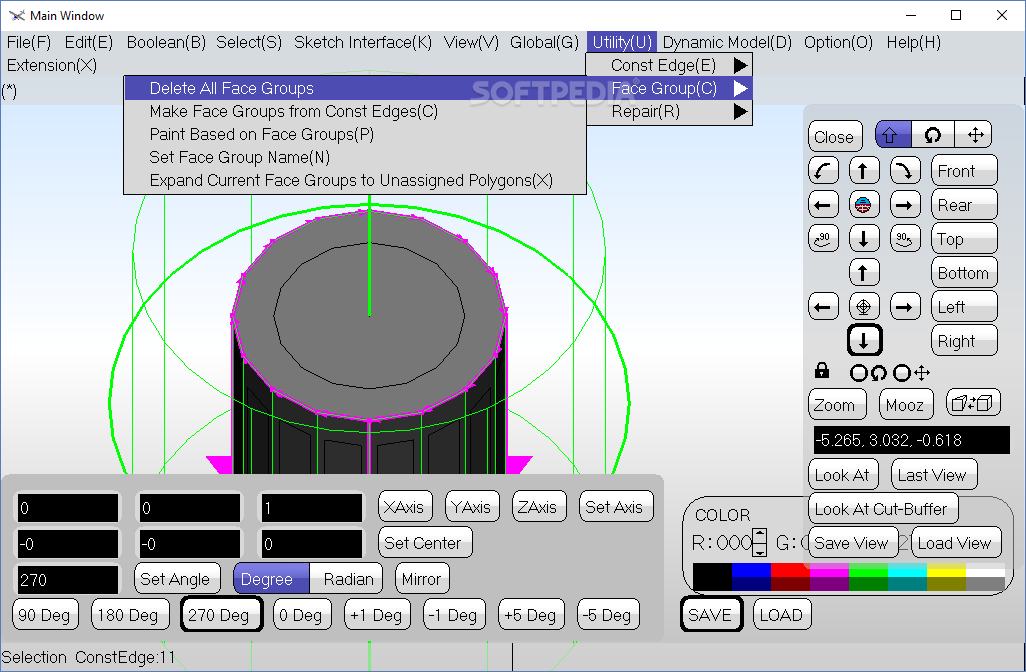Image resolution: width=1026 pixels, height=672 pixels.
Task: Open the View(V) menu
Action: coord(471,43)
